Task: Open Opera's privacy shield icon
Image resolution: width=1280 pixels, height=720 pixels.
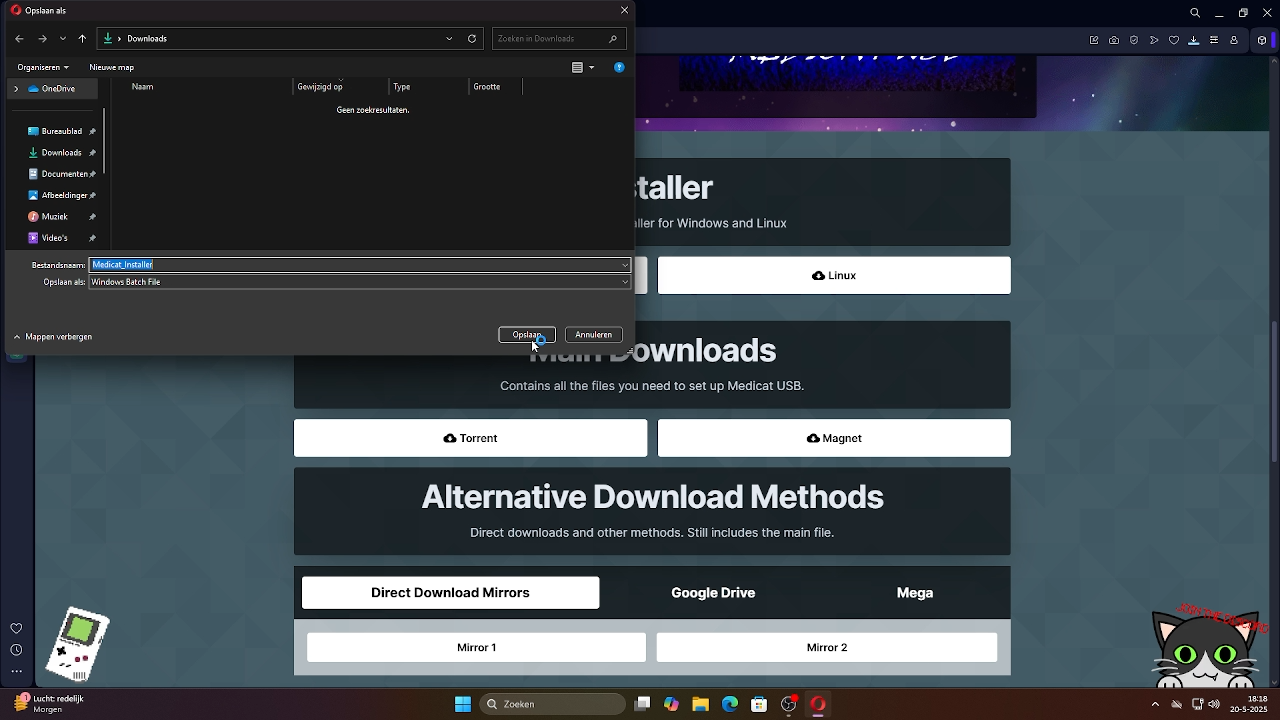Action: tap(1134, 41)
